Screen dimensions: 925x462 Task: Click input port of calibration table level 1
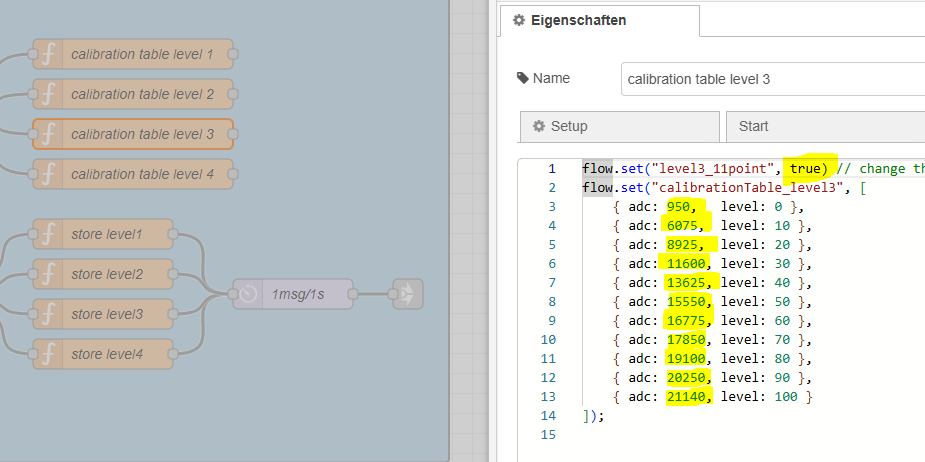click(32, 54)
